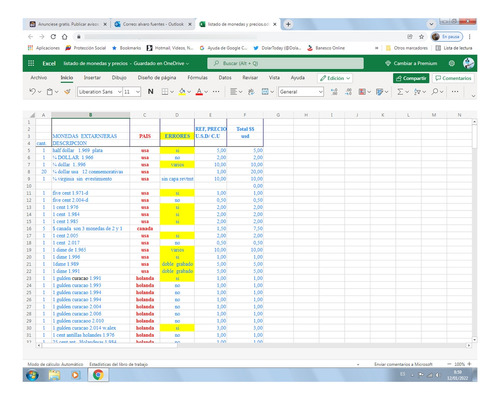
Task: Switch to the Diseño de página tab
Action: (x=157, y=78)
